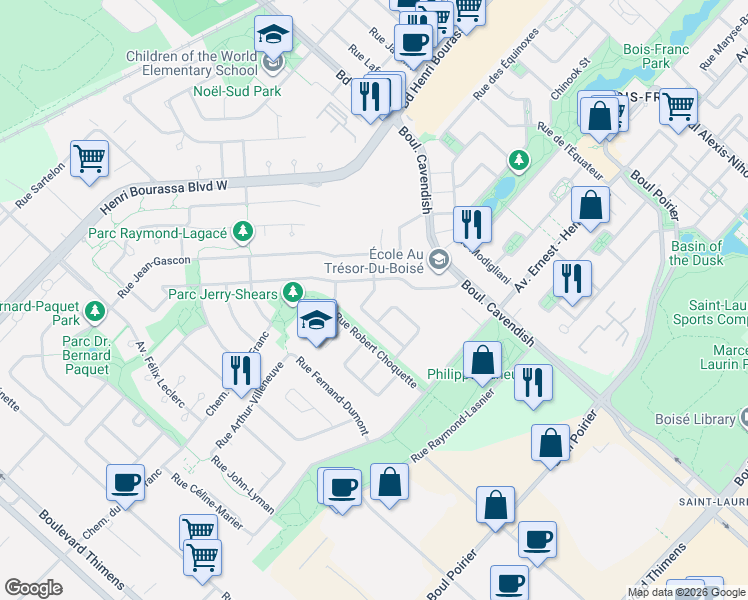This screenshot has height=600, width=748.
Task: Click the Rue Robert Choquette label
Action: (x=377, y=351)
